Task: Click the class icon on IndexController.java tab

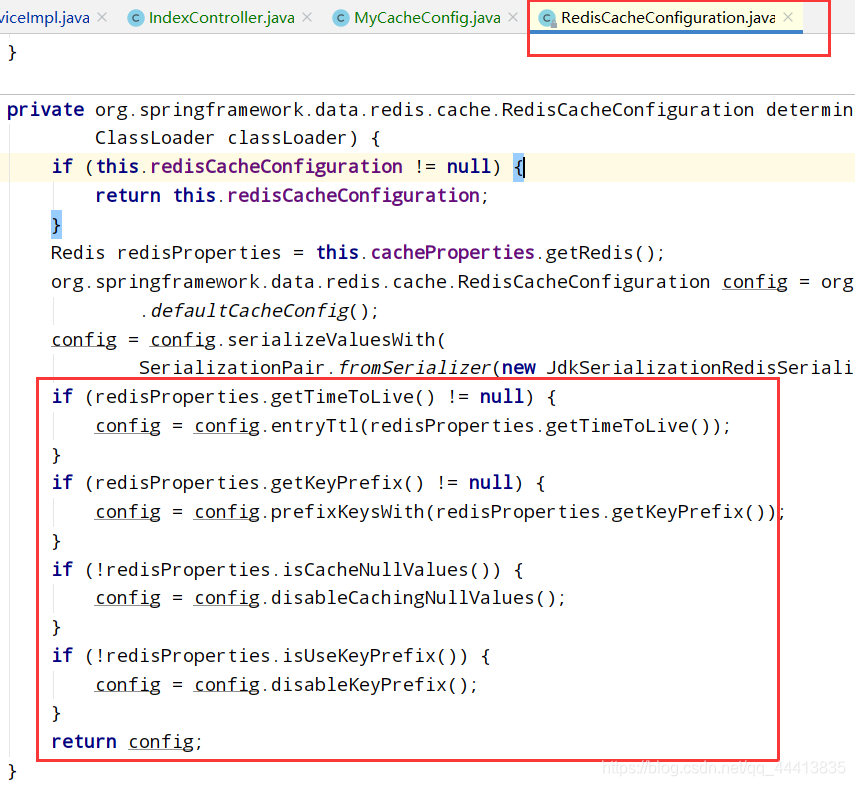Action: click(135, 19)
